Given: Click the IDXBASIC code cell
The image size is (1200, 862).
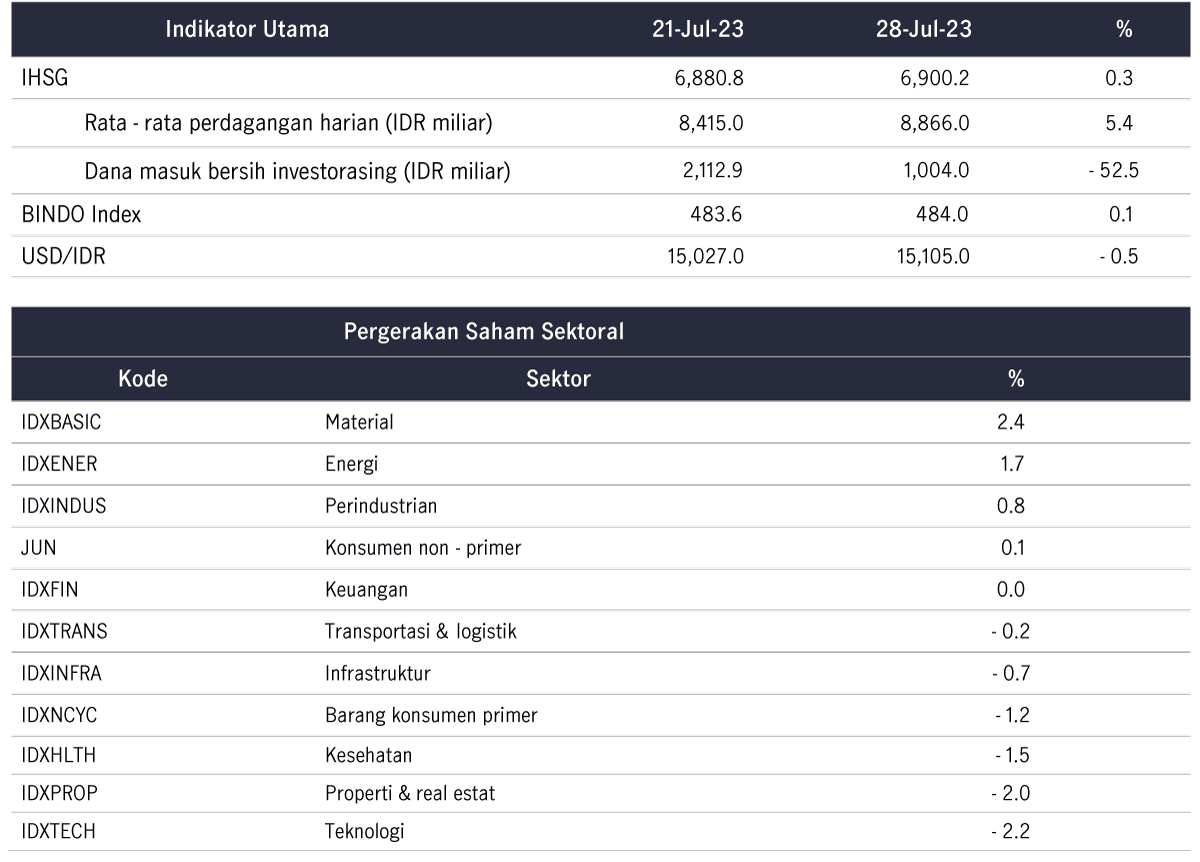Looking at the screenshot, I should [61, 422].
